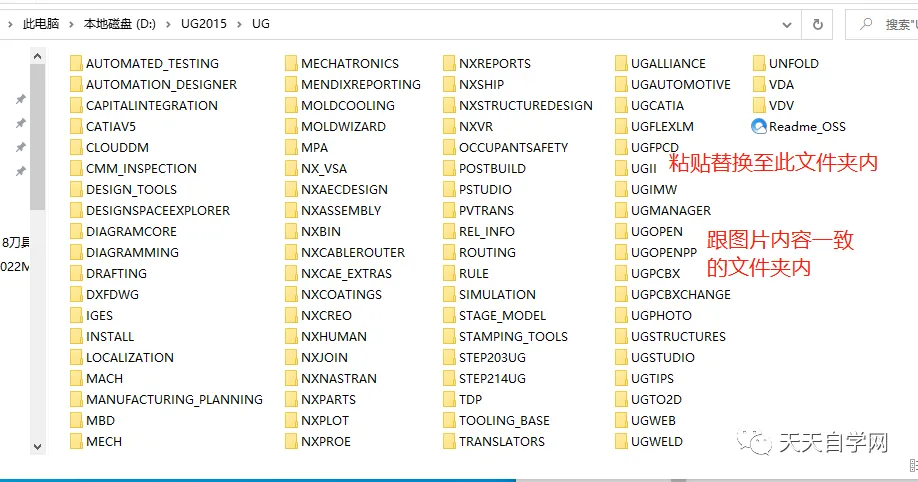Go to 本地磁盘 (D:) in breadcrumb
918x482 pixels.
click(x=119, y=24)
